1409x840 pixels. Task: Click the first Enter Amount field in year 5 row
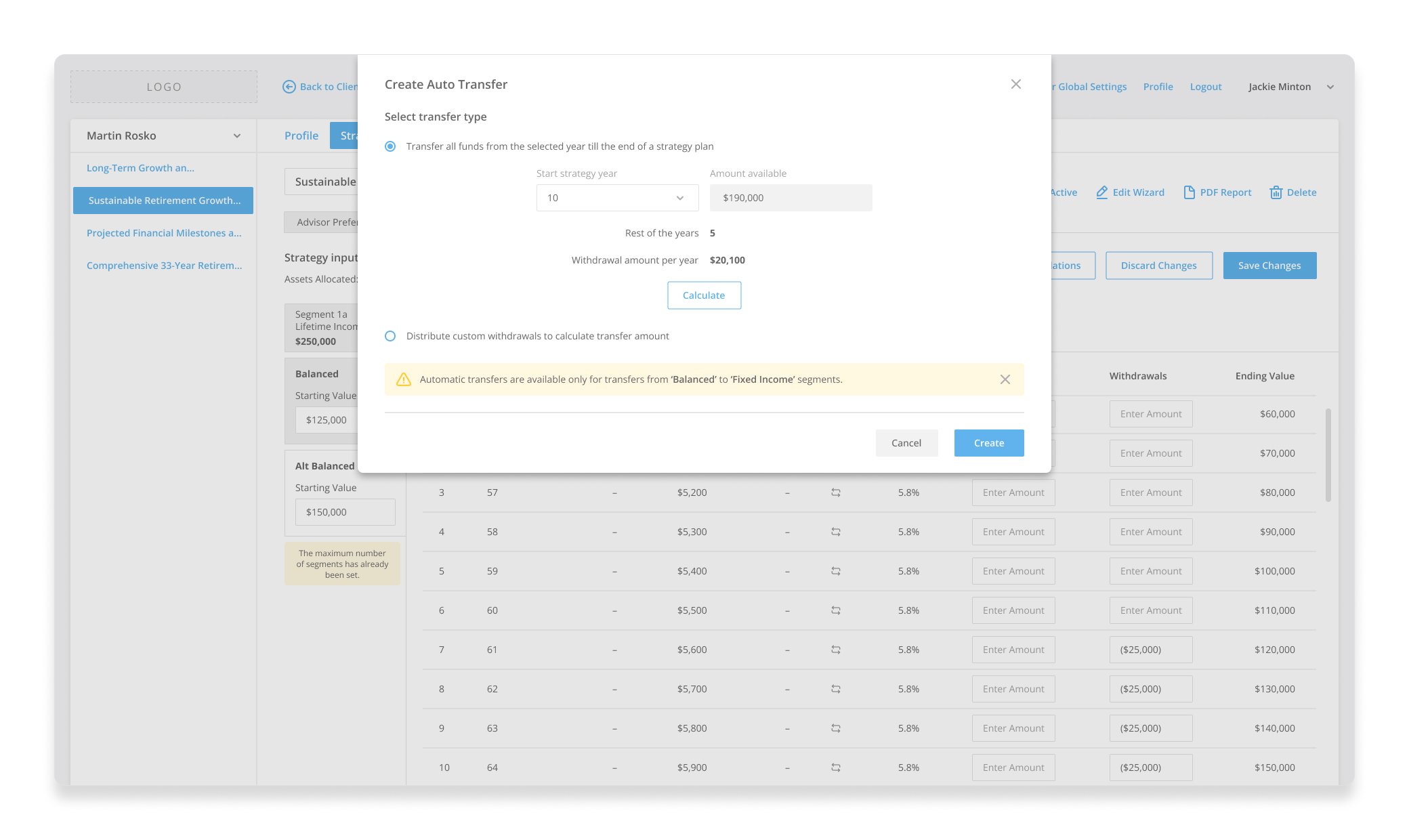pos(1013,571)
